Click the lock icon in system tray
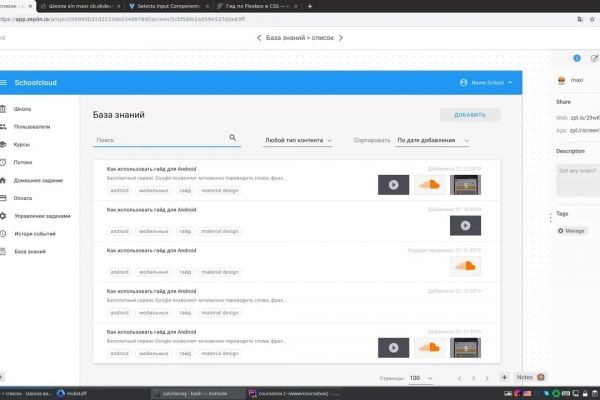The width and height of the screenshot is (600, 400). click(585, 393)
